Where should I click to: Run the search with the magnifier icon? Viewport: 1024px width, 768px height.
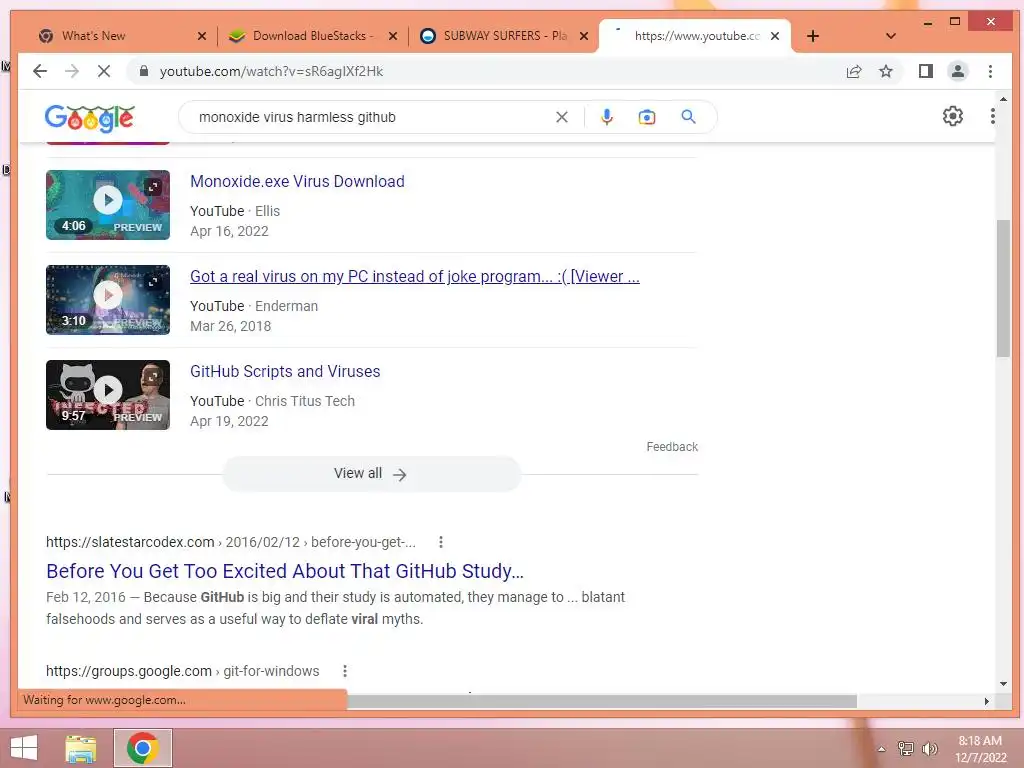pos(688,116)
